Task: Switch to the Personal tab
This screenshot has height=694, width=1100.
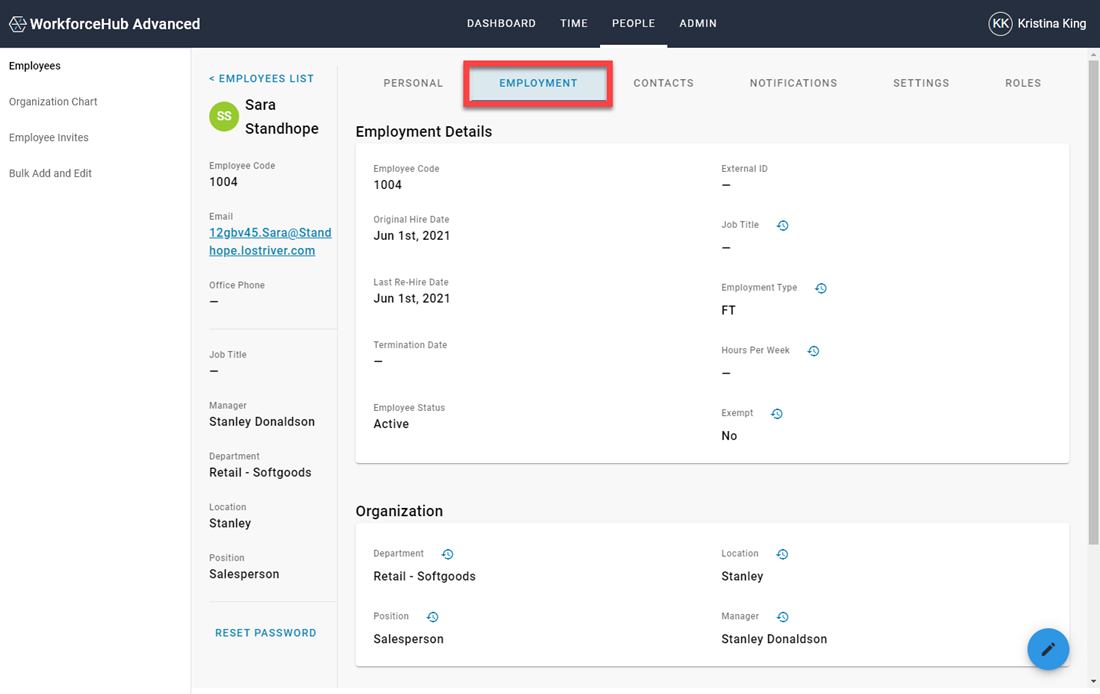Action: [413, 83]
